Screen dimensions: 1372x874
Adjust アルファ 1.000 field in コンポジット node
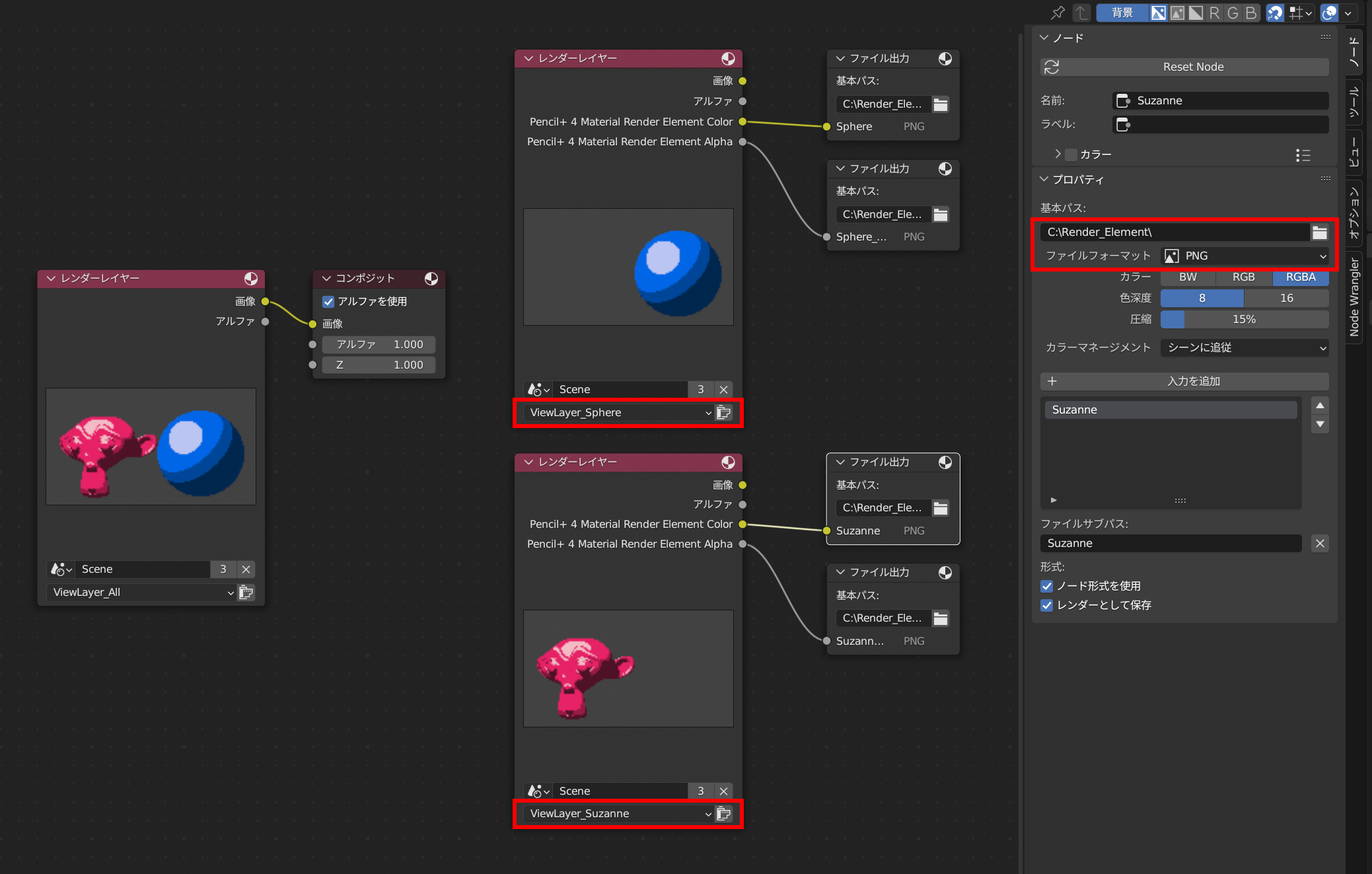[x=379, y=344]
